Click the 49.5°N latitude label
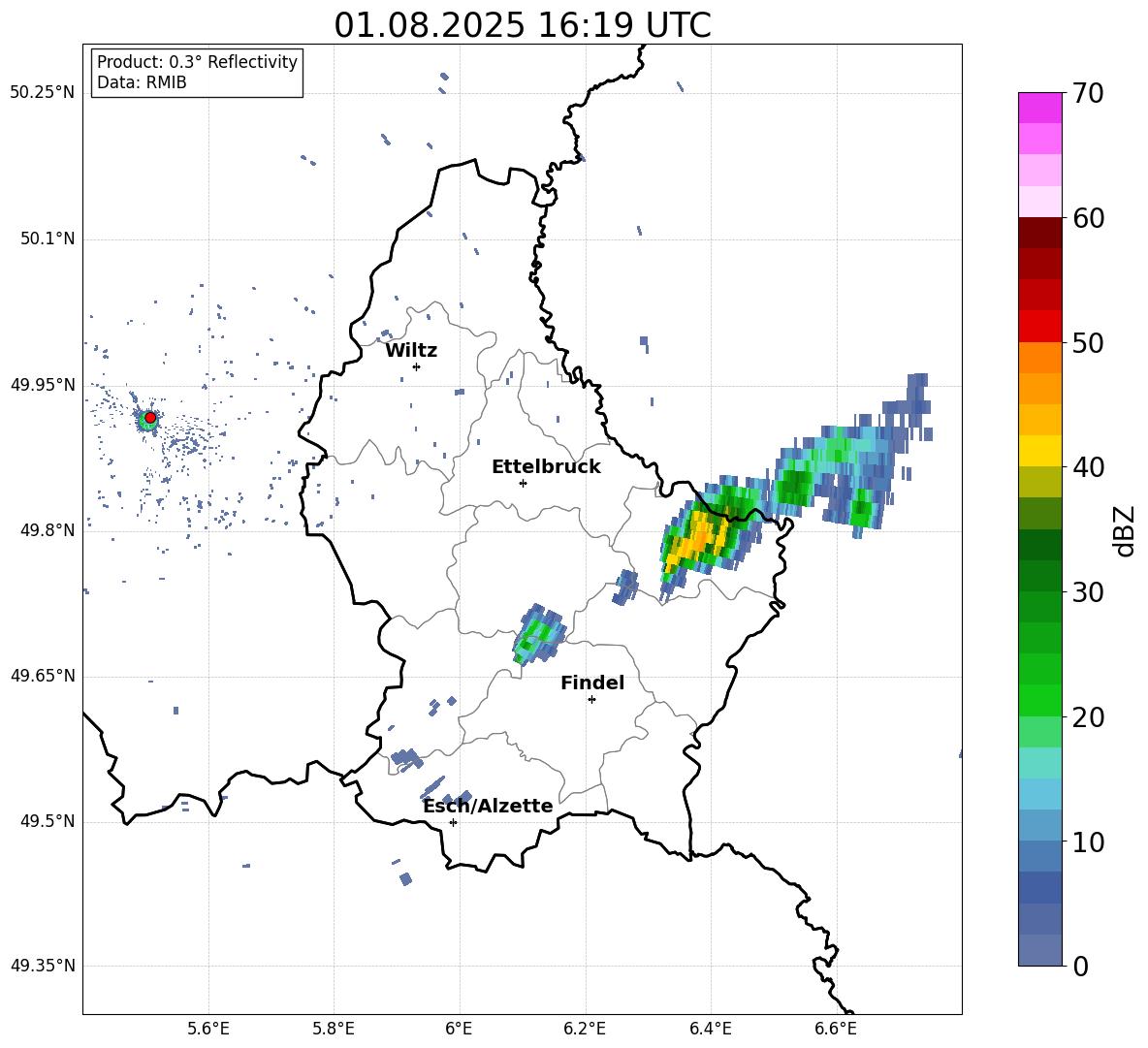 (x=47, y=822)
